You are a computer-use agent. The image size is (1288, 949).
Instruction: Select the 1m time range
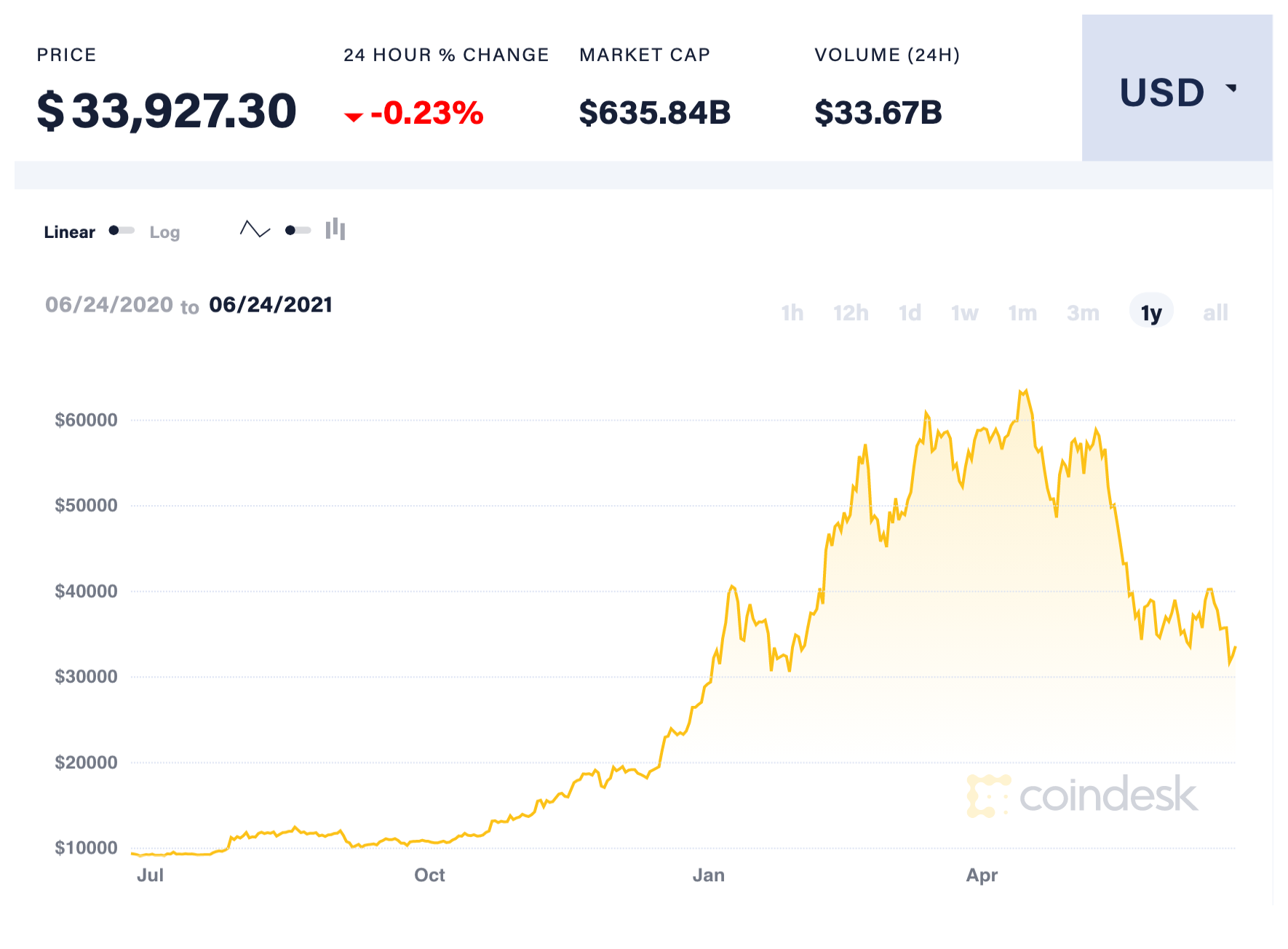point(1022,312)
